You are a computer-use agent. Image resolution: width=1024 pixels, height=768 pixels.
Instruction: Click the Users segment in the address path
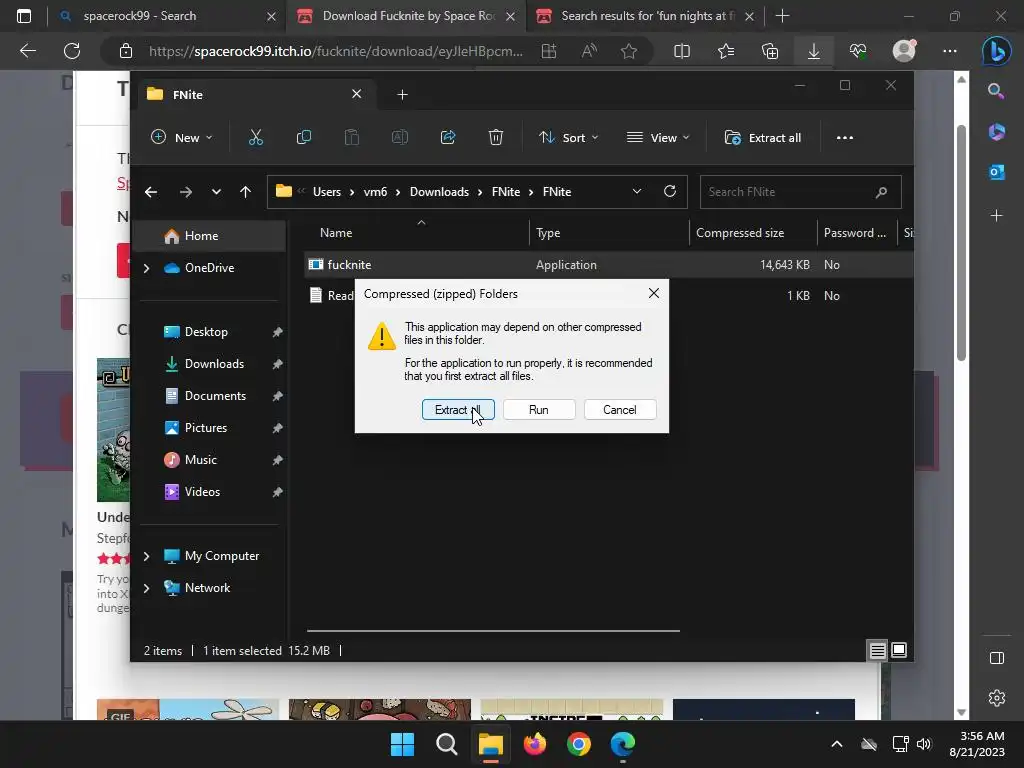[327, 192]
